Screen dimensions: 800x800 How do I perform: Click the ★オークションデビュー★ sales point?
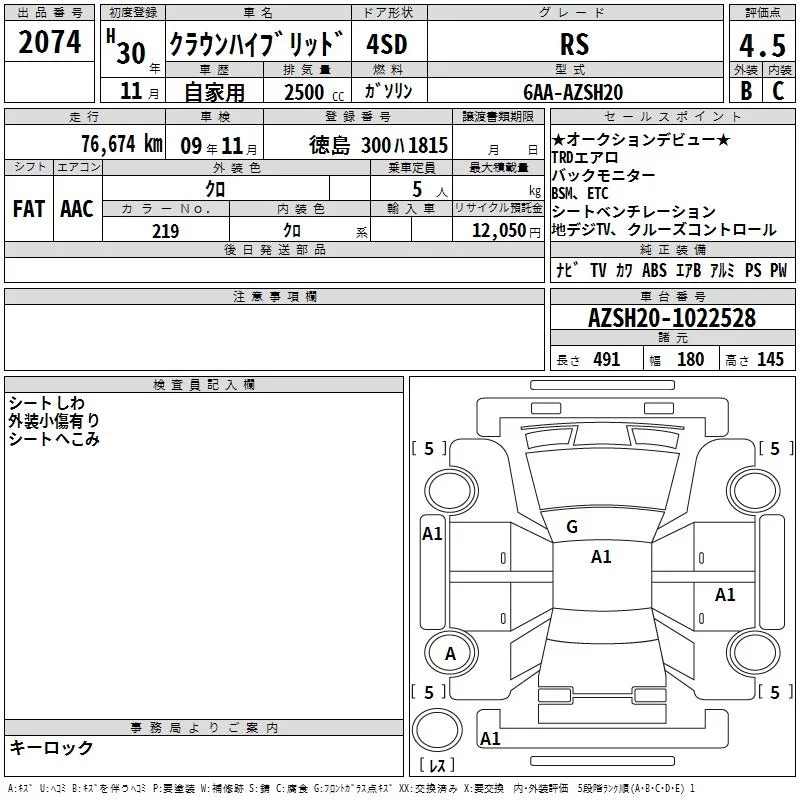[641, 139]
